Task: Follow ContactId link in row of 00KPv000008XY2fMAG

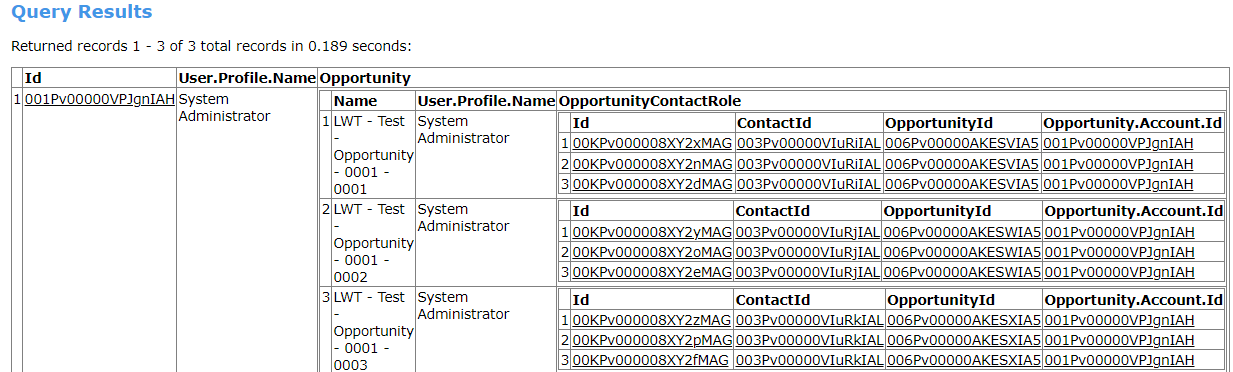Action: click(809, 361)
